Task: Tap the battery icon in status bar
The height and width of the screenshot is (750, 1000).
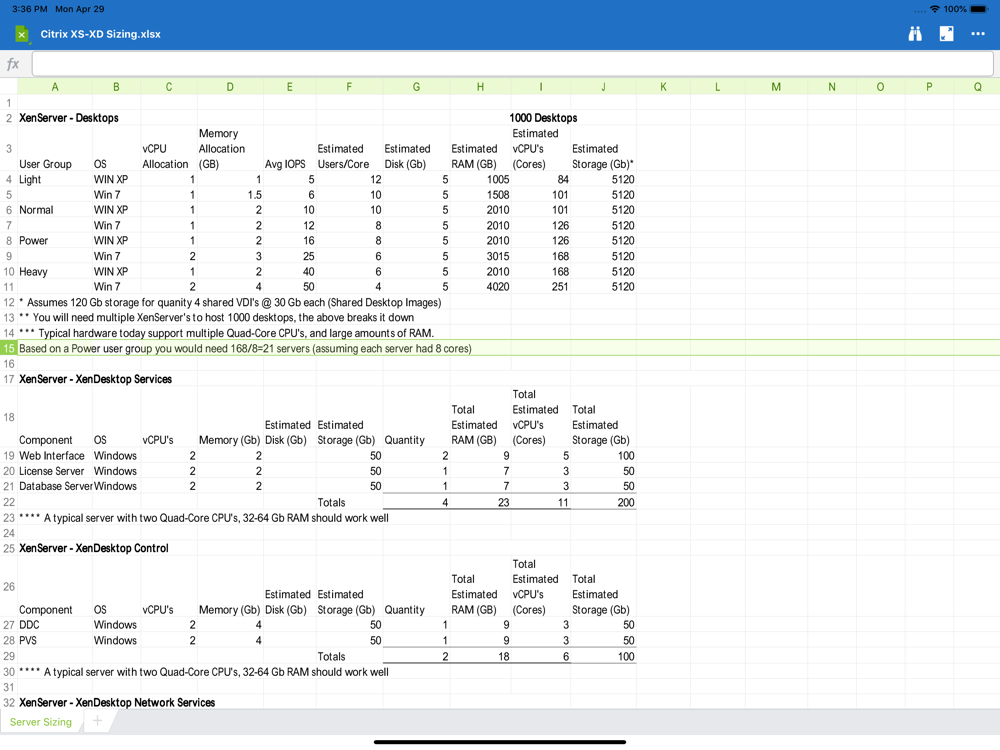Action: [980, 9]
